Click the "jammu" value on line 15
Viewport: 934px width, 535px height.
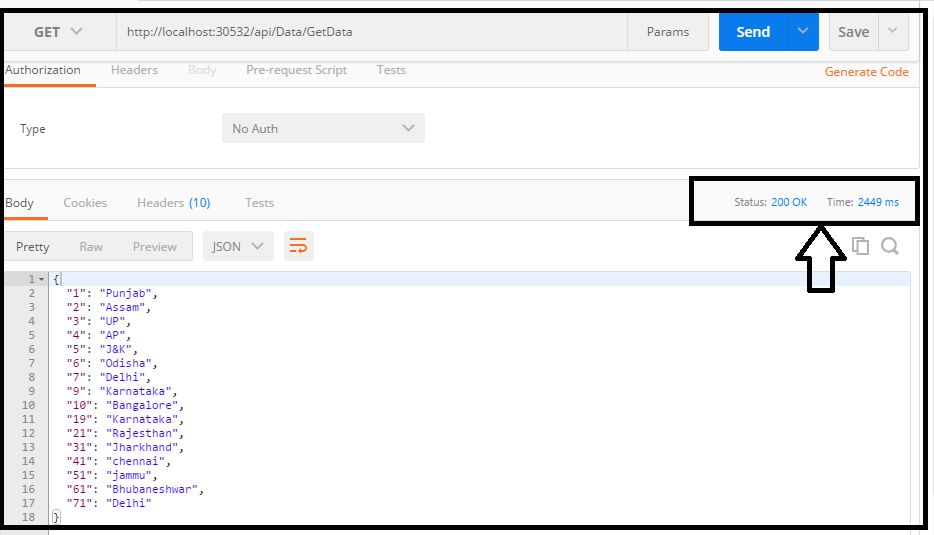(129, 475)
